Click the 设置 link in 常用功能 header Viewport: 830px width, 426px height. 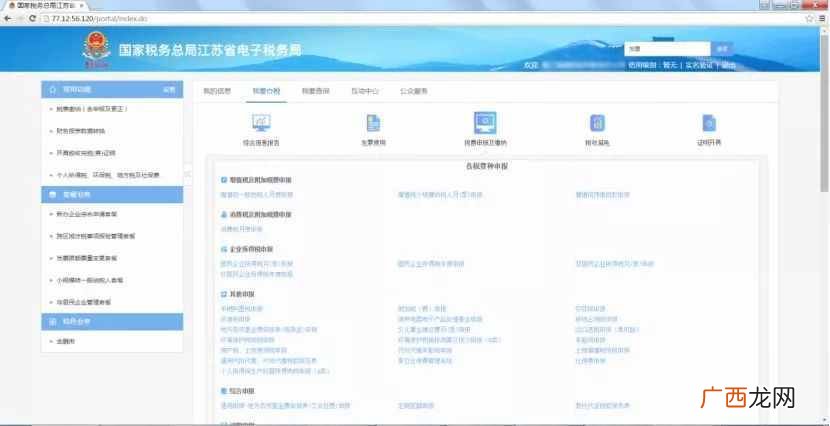point(169,90)
